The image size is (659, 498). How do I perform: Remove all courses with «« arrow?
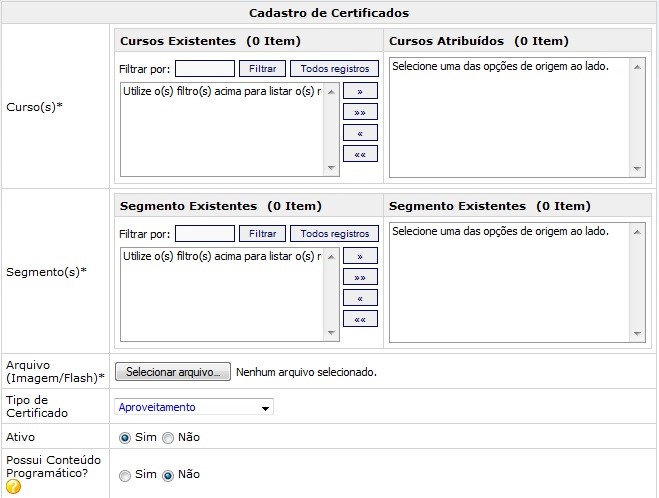coord(359,154)
